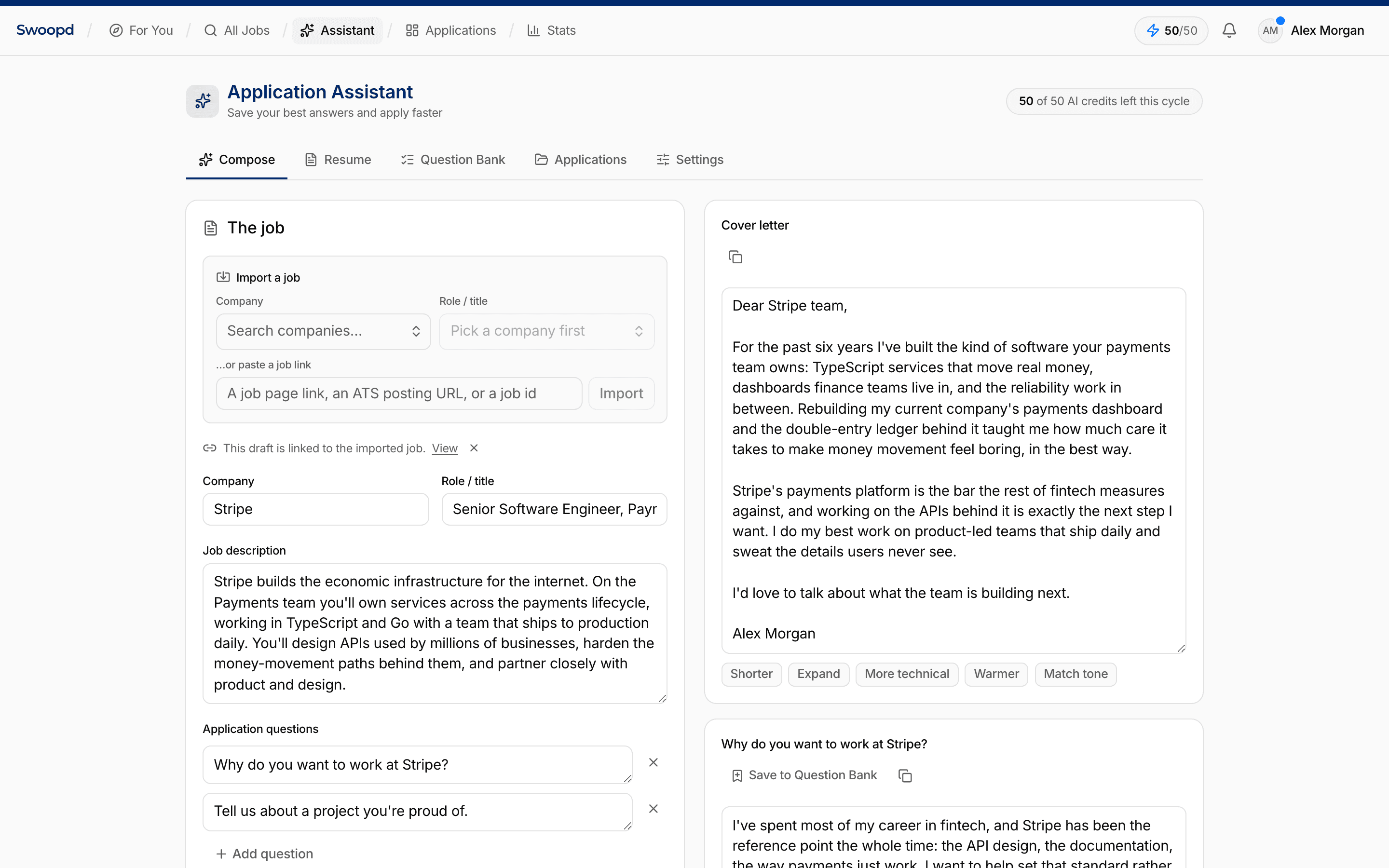Image resolution: width=1389 pixels, height=868 pixels.
Task: Open the Alex Morgan account name
Action: [1327, 30]
